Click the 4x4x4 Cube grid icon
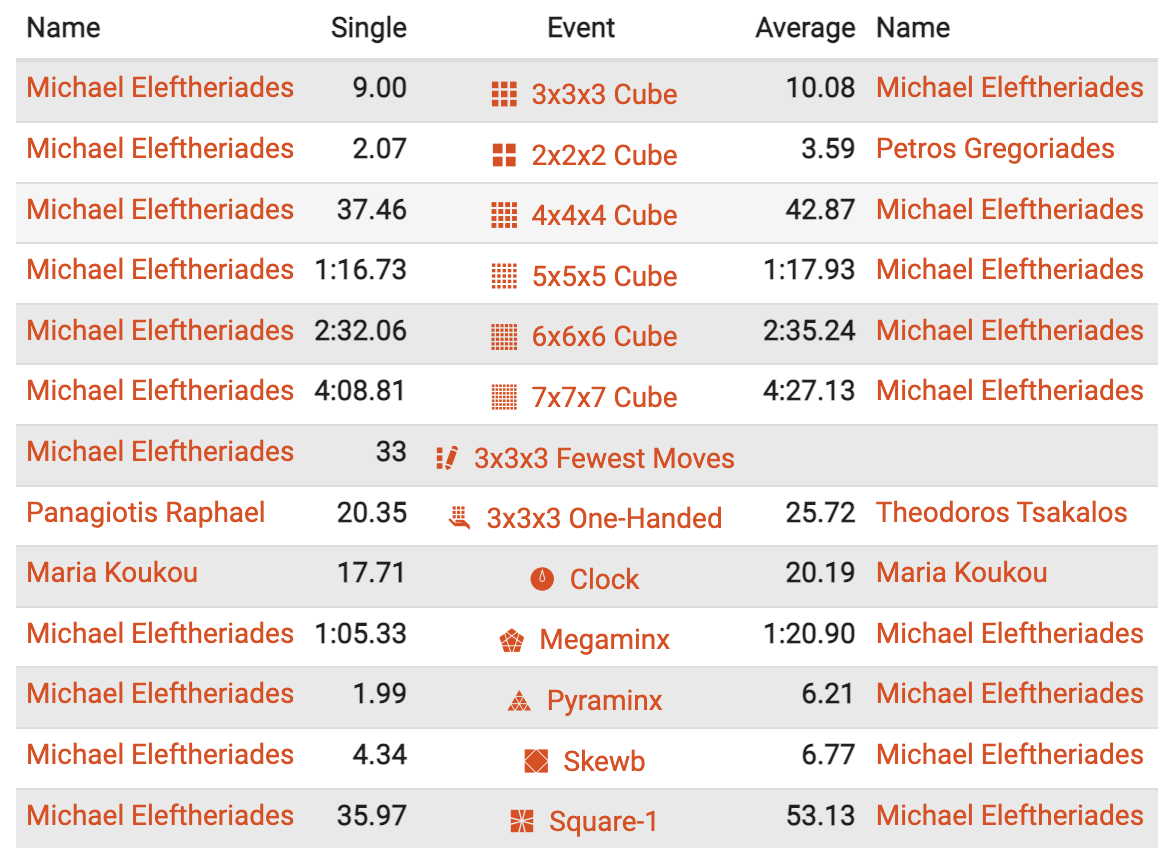 pyautogui.click(x=504, y=215)
